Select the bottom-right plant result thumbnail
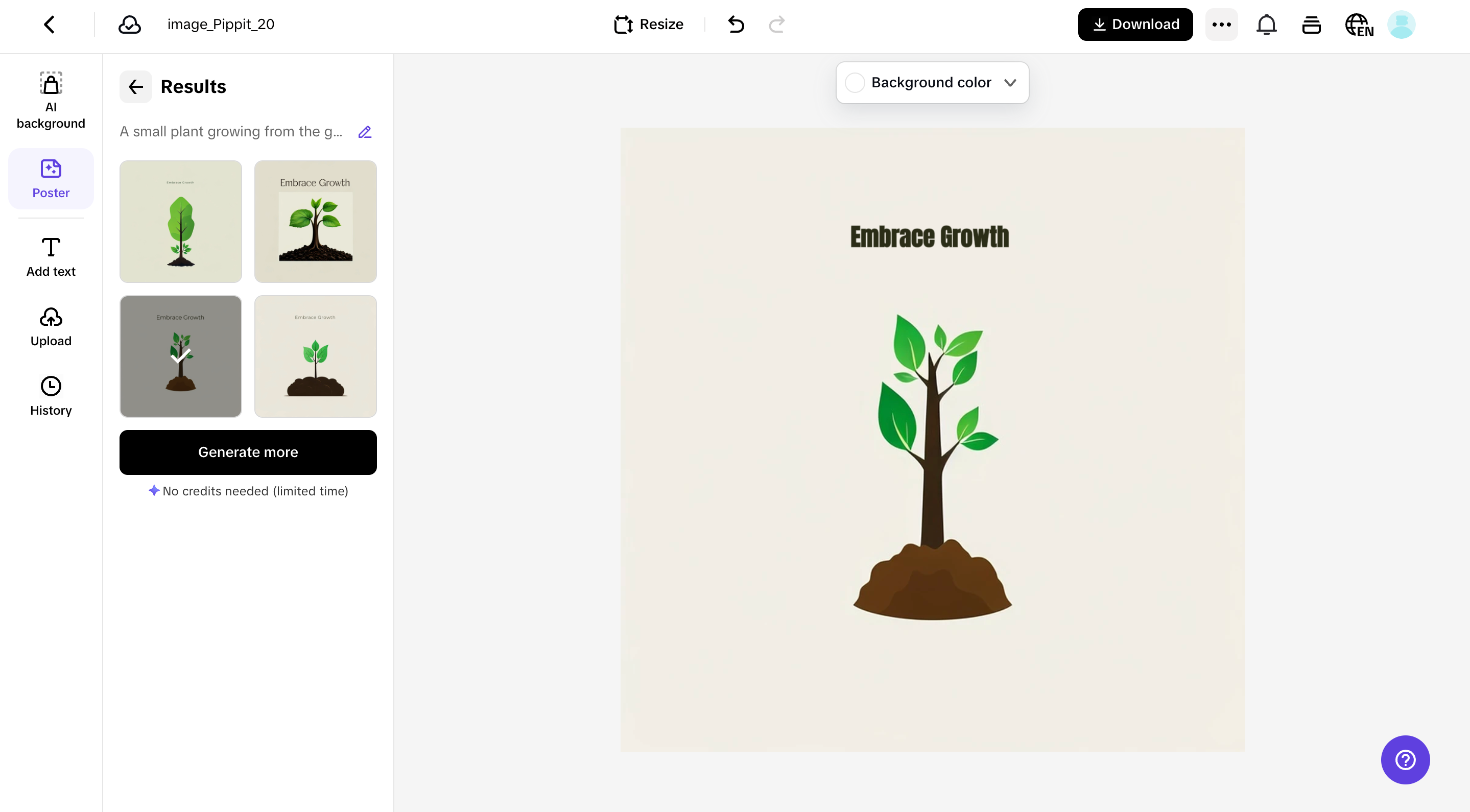The width and height of the screenshot is (1470, 812). [x=315, y=356]
